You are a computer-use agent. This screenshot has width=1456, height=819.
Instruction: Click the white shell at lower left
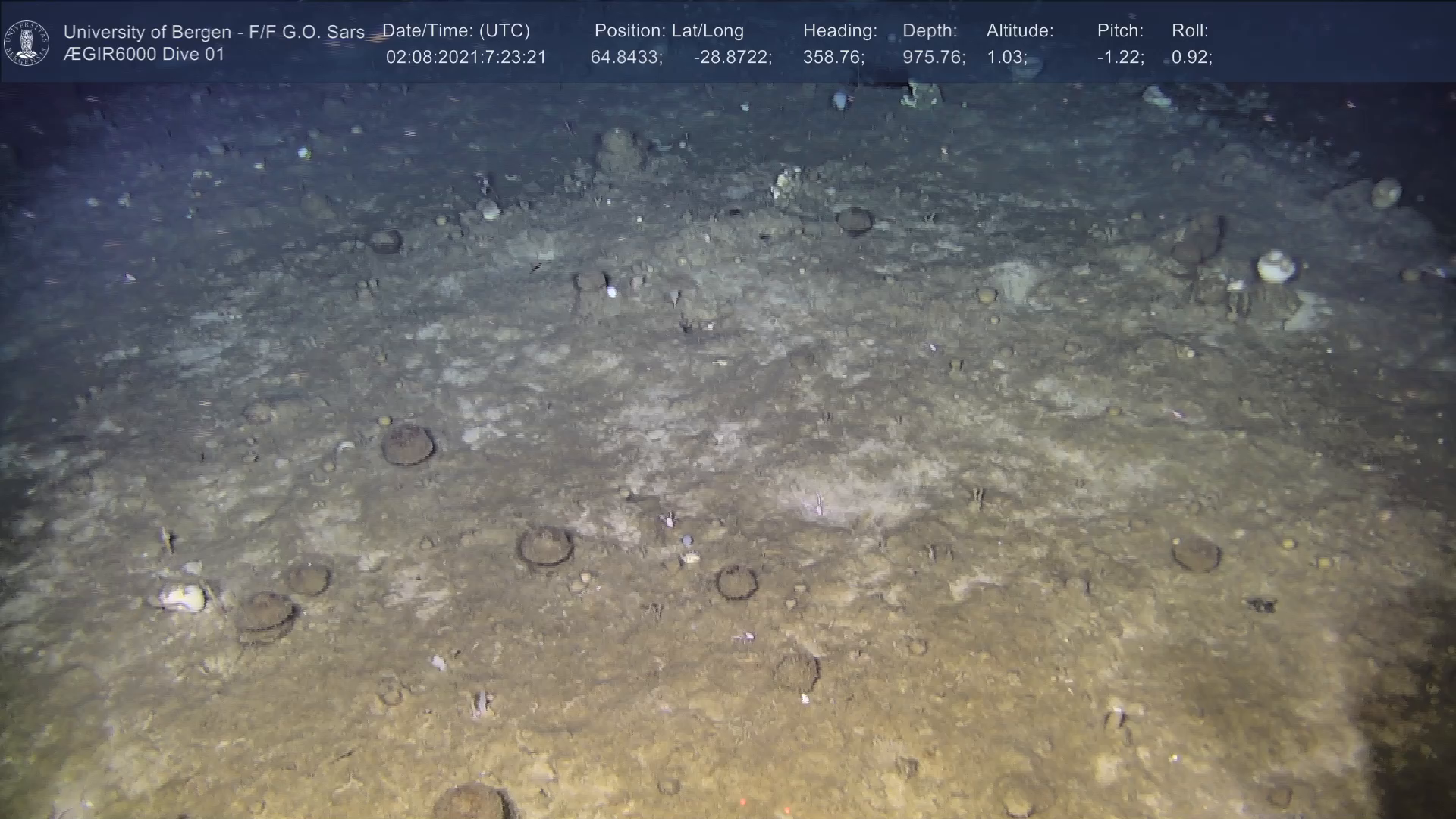point(183,598)
